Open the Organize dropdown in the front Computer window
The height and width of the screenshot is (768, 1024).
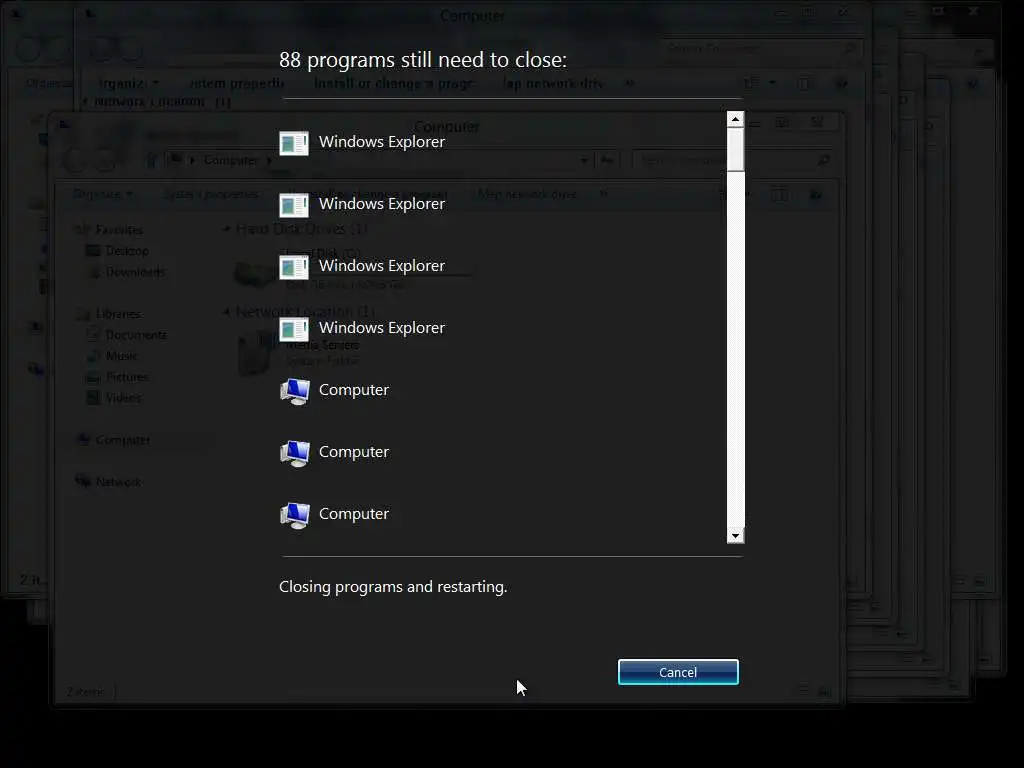103,194
